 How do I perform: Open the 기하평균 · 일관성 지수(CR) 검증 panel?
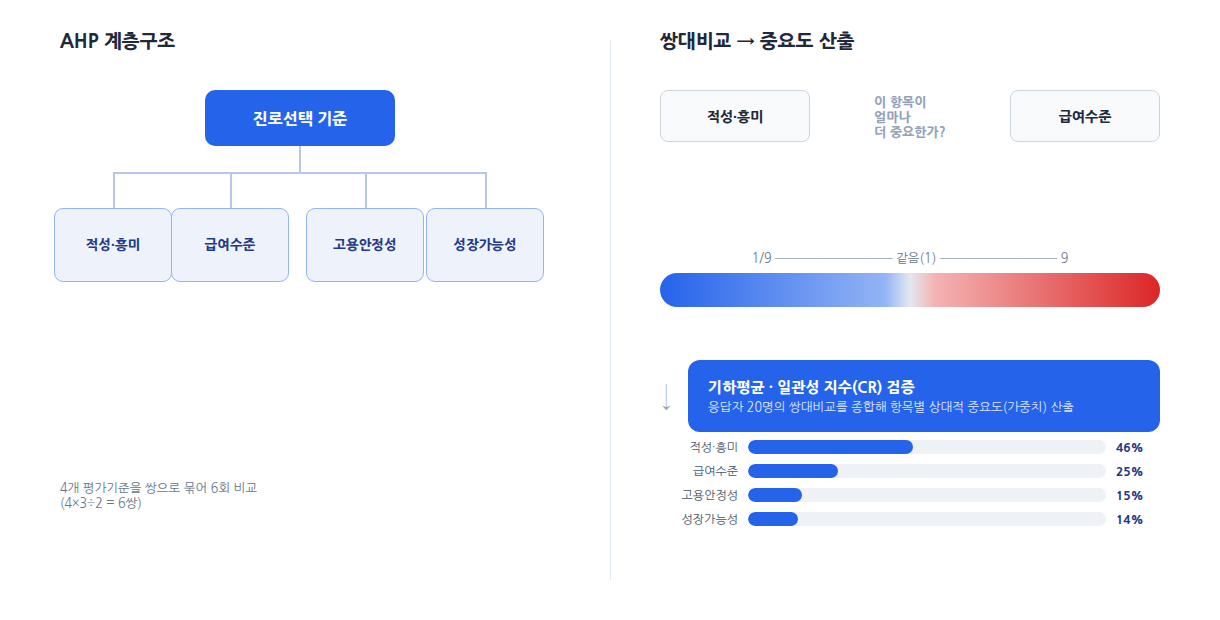click(x=924, y=396)
